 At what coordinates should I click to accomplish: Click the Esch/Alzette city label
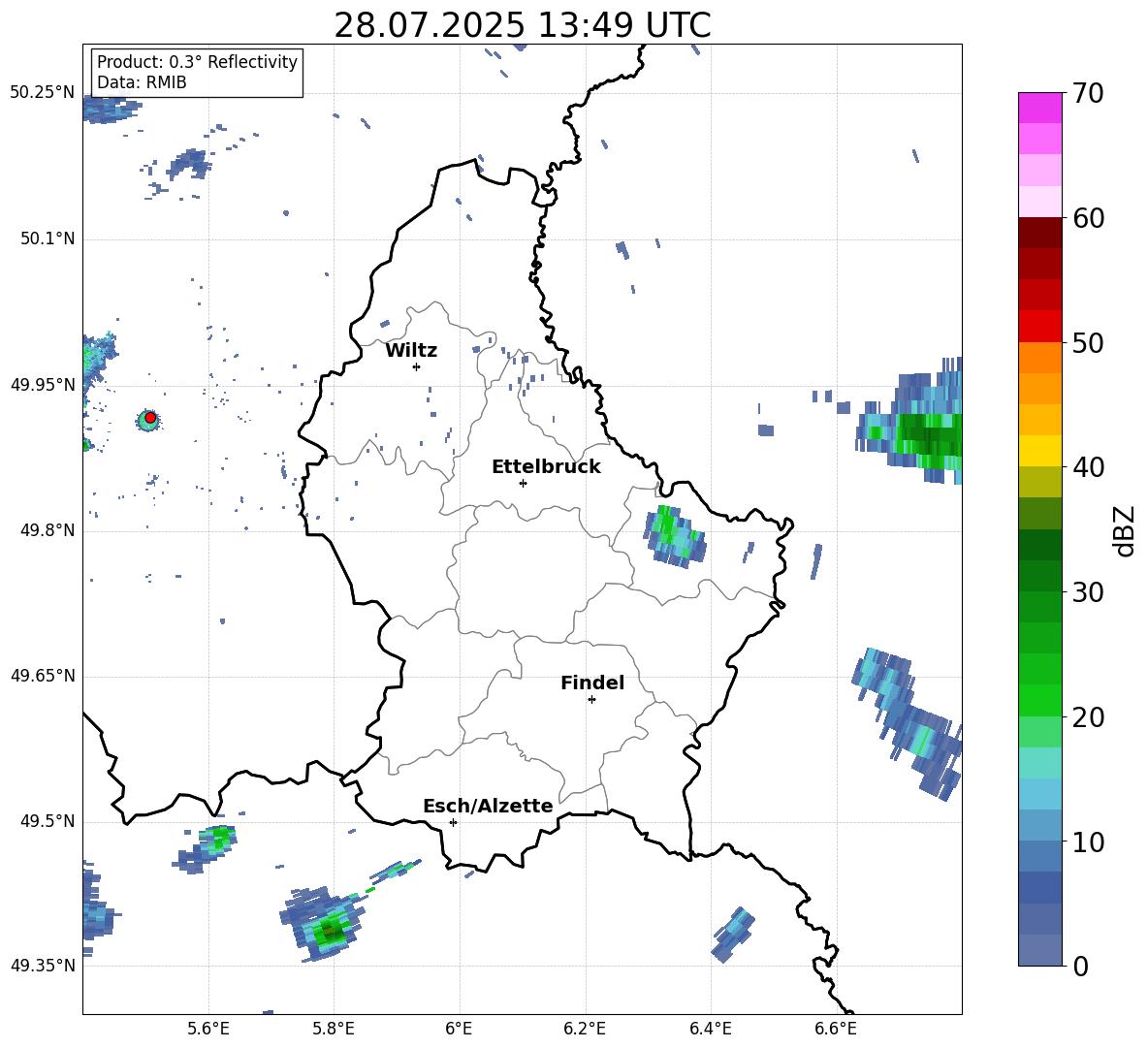(x=488, y=806)
